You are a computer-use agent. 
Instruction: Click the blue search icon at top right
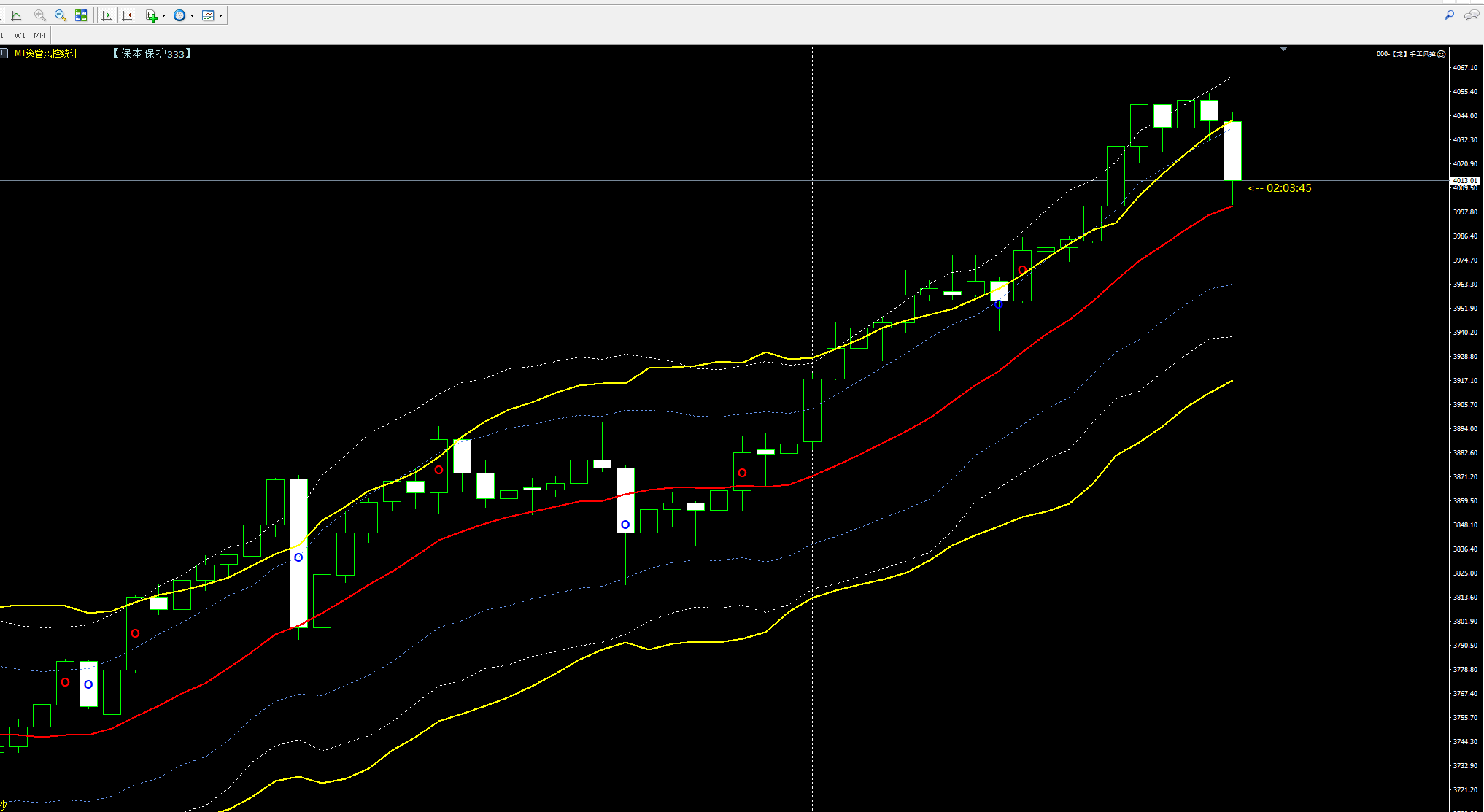pos(1449,15)
